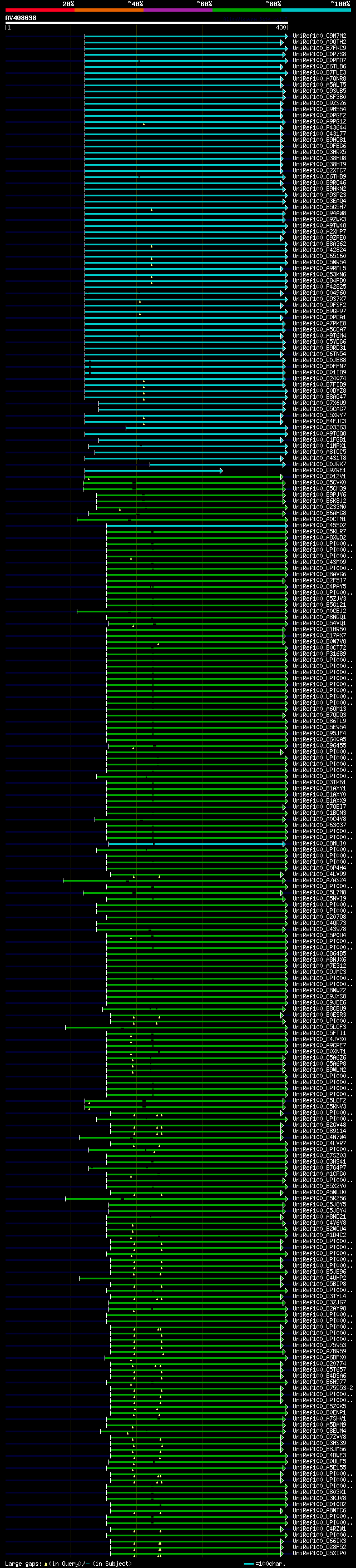This screenshot has width=356, height=1568.
Task: Open hit UniRef100_Q9M7M2
Action: click(x=319, y=36)
